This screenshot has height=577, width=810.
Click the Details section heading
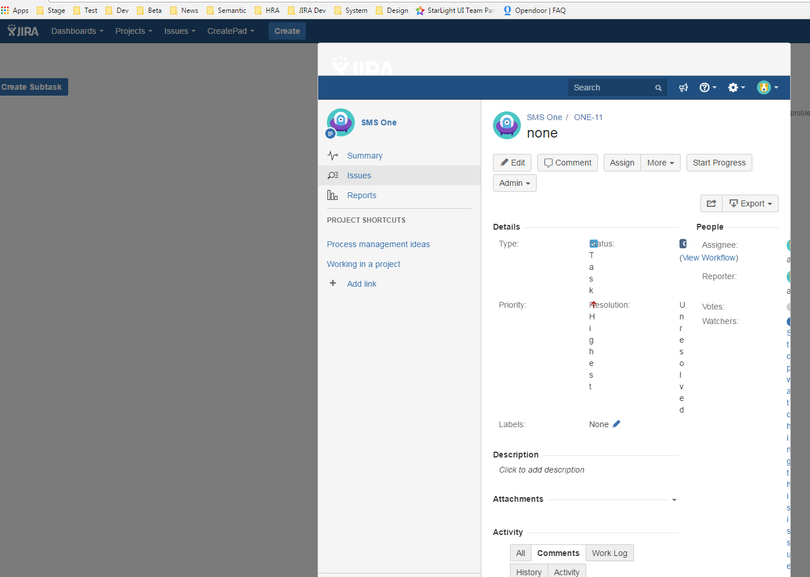click(x=506, y=227)
